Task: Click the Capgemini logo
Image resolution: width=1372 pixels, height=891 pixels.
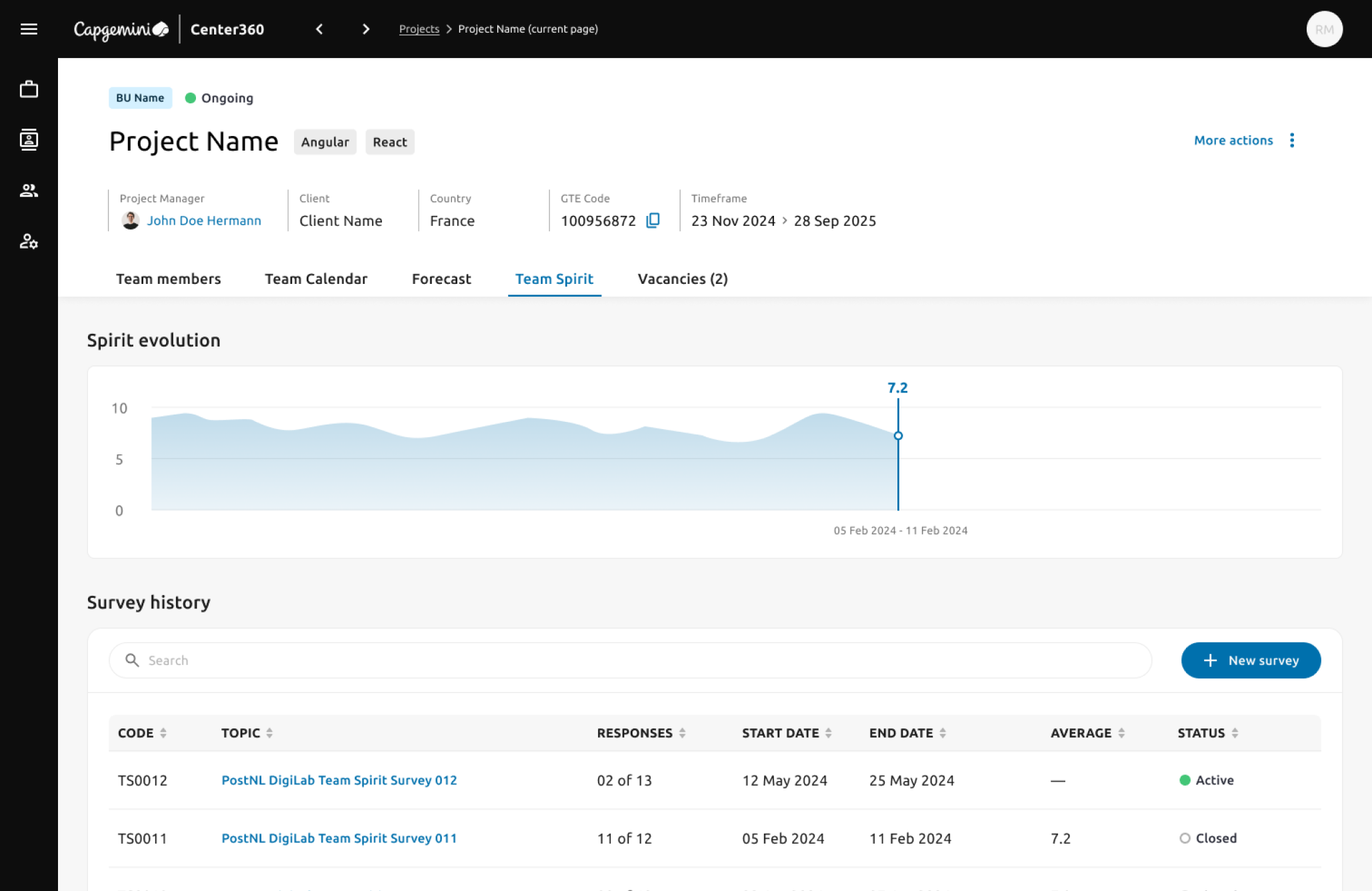Action: [x=121, y=29]
